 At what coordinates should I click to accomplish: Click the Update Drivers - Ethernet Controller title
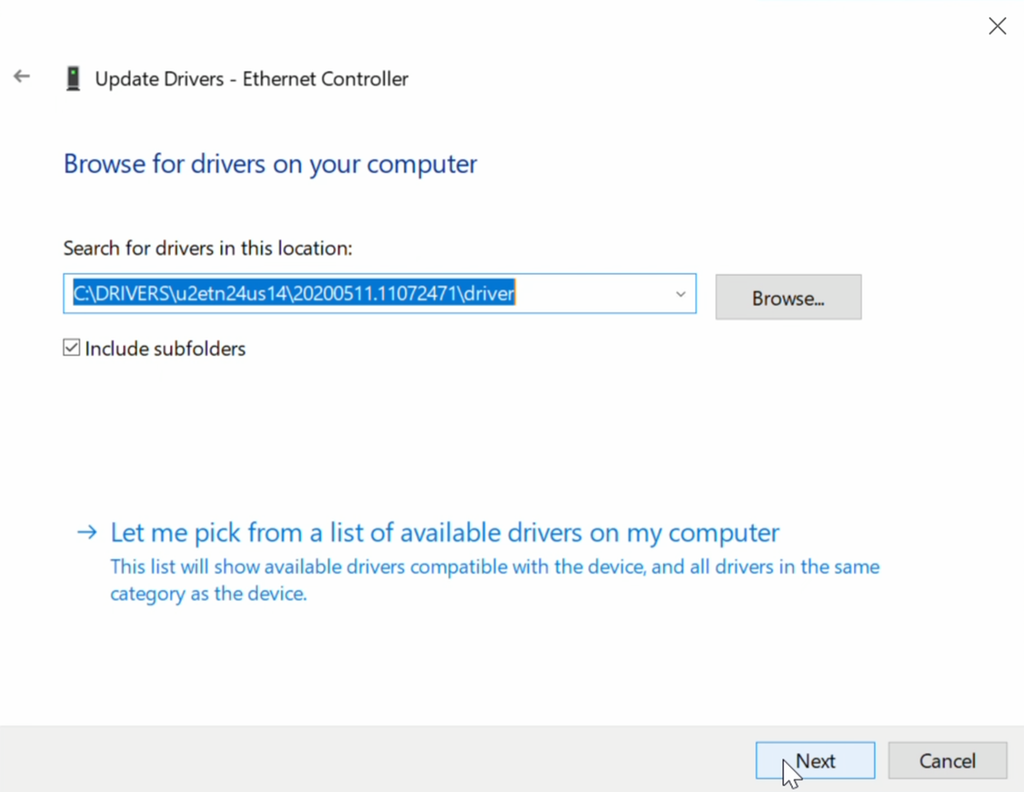[x=251, y=79]
